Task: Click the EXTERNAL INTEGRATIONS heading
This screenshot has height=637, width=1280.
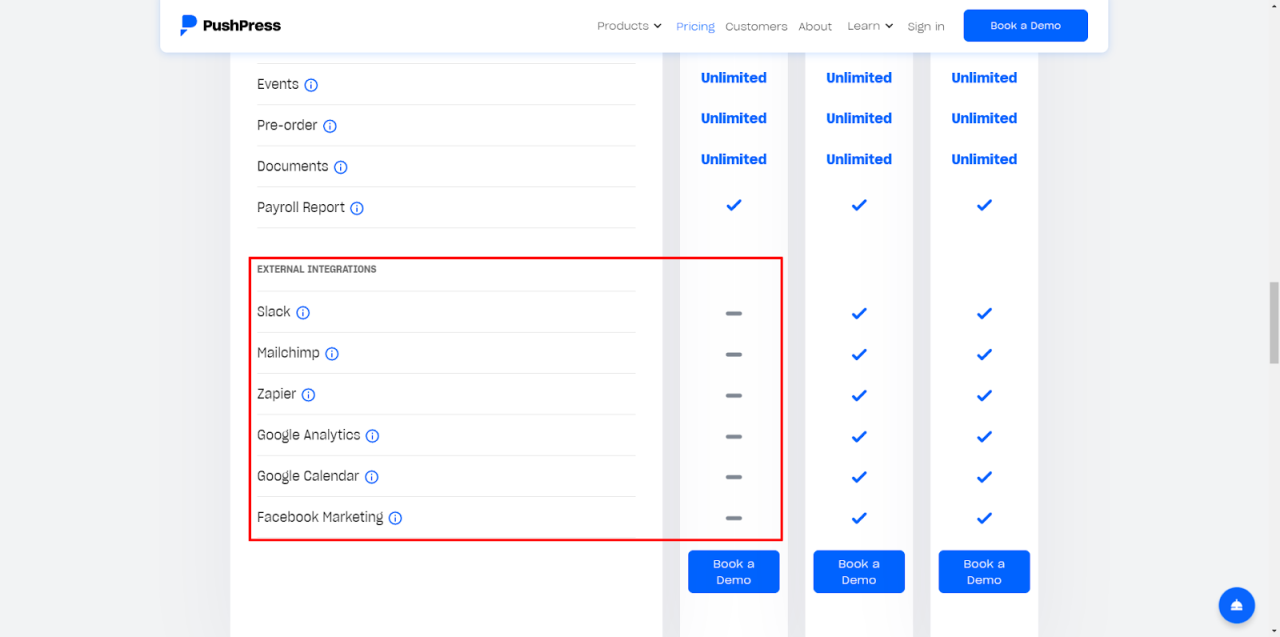Action: pos(317,269)
